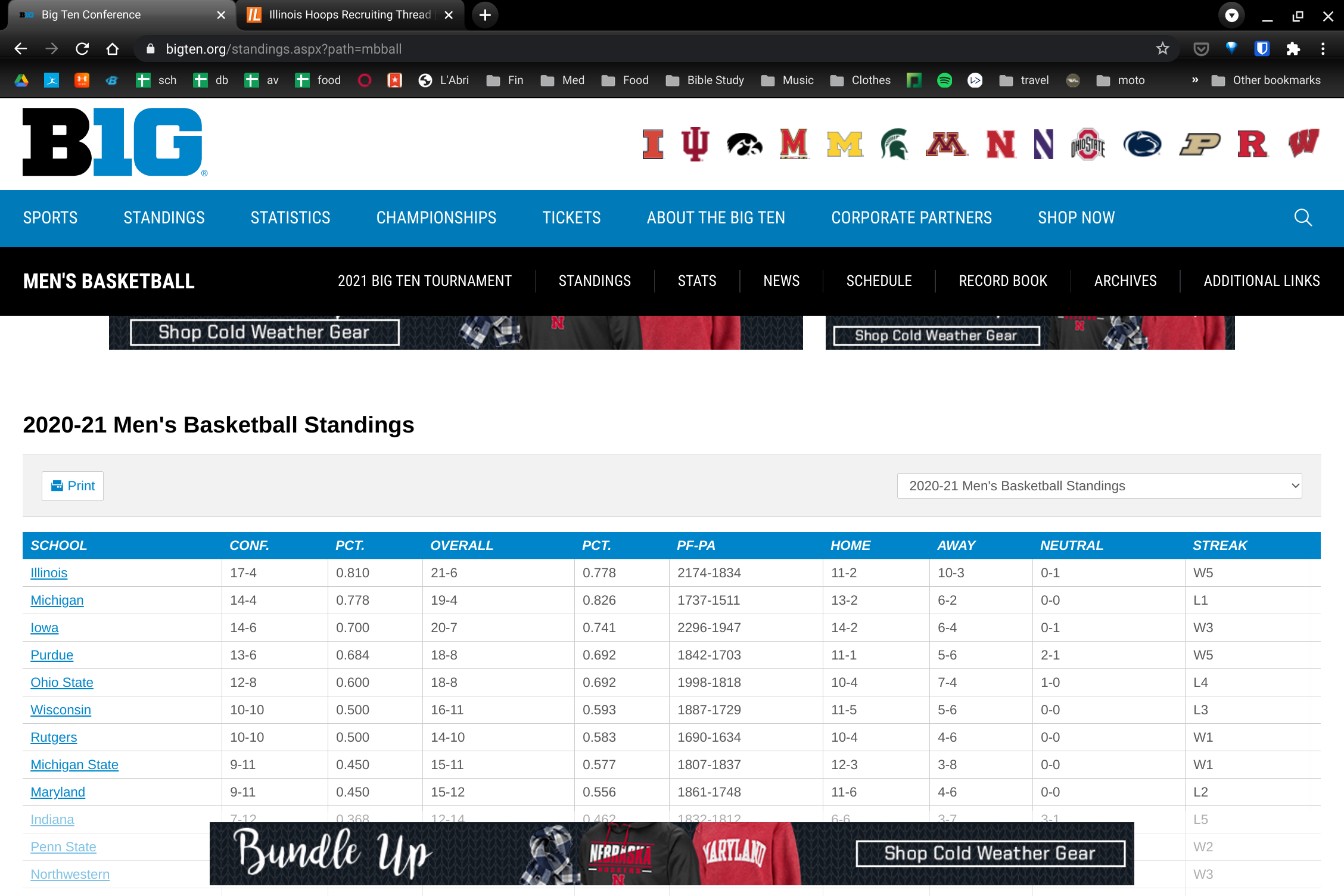Click the Print button
Image resolution: width=1344 pixels, height=896 pixels.
(x=72, y=486)
